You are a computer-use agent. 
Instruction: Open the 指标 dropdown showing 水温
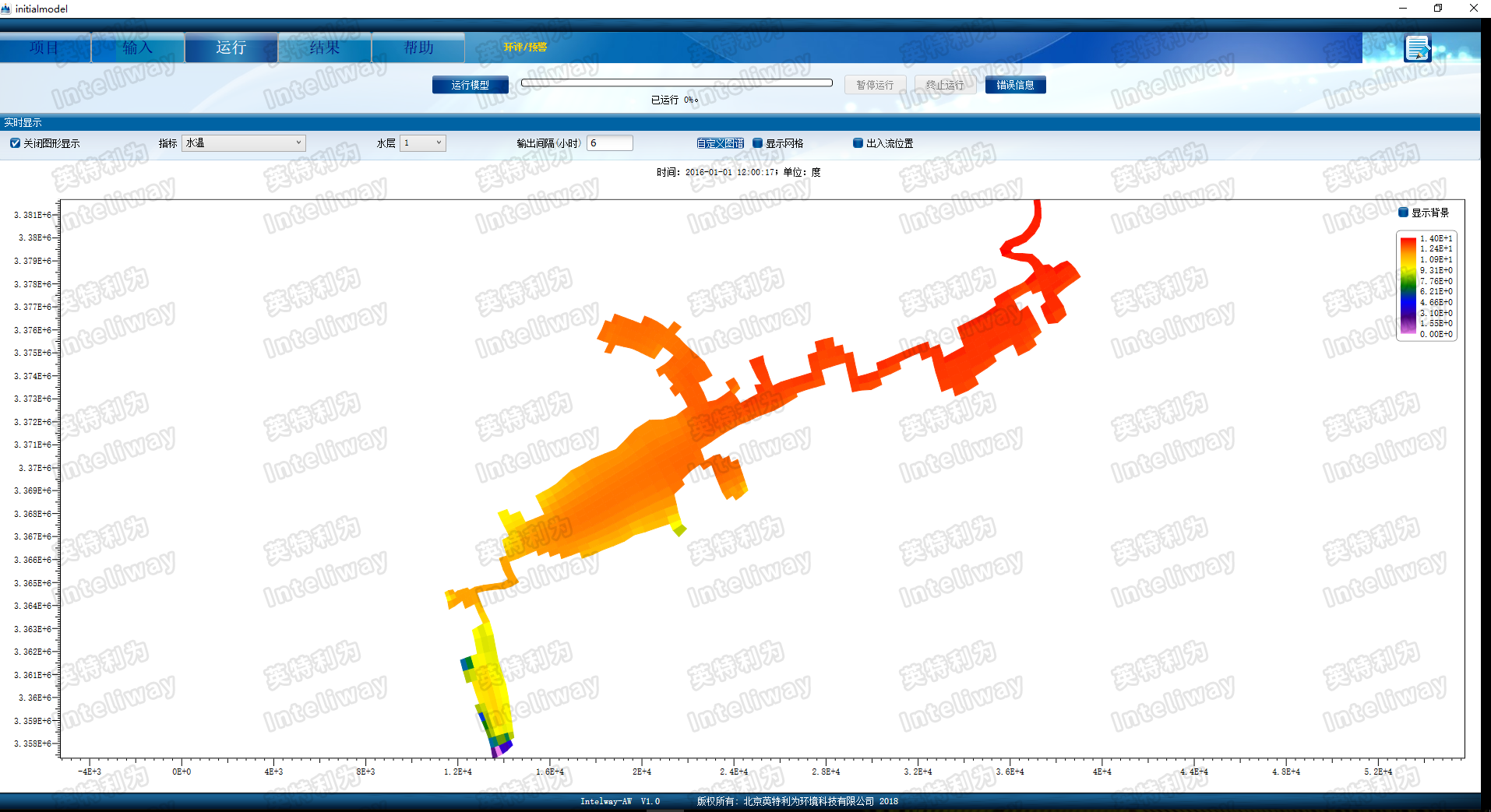point(243,143)
